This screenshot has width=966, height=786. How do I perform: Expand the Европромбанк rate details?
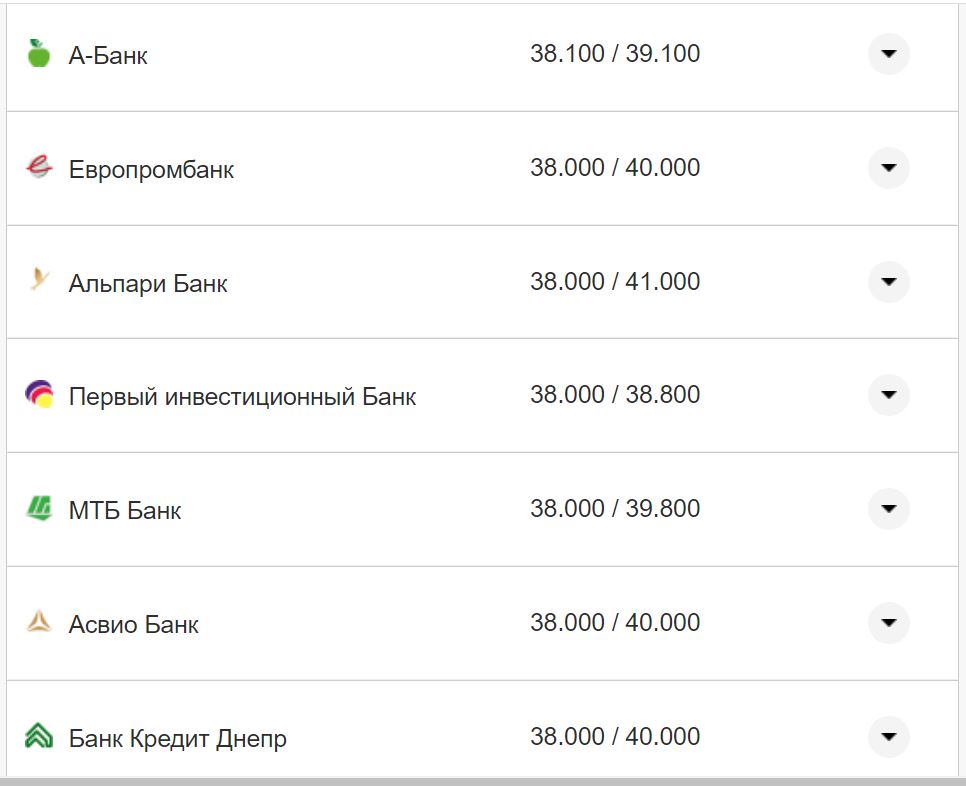(888, 168)
